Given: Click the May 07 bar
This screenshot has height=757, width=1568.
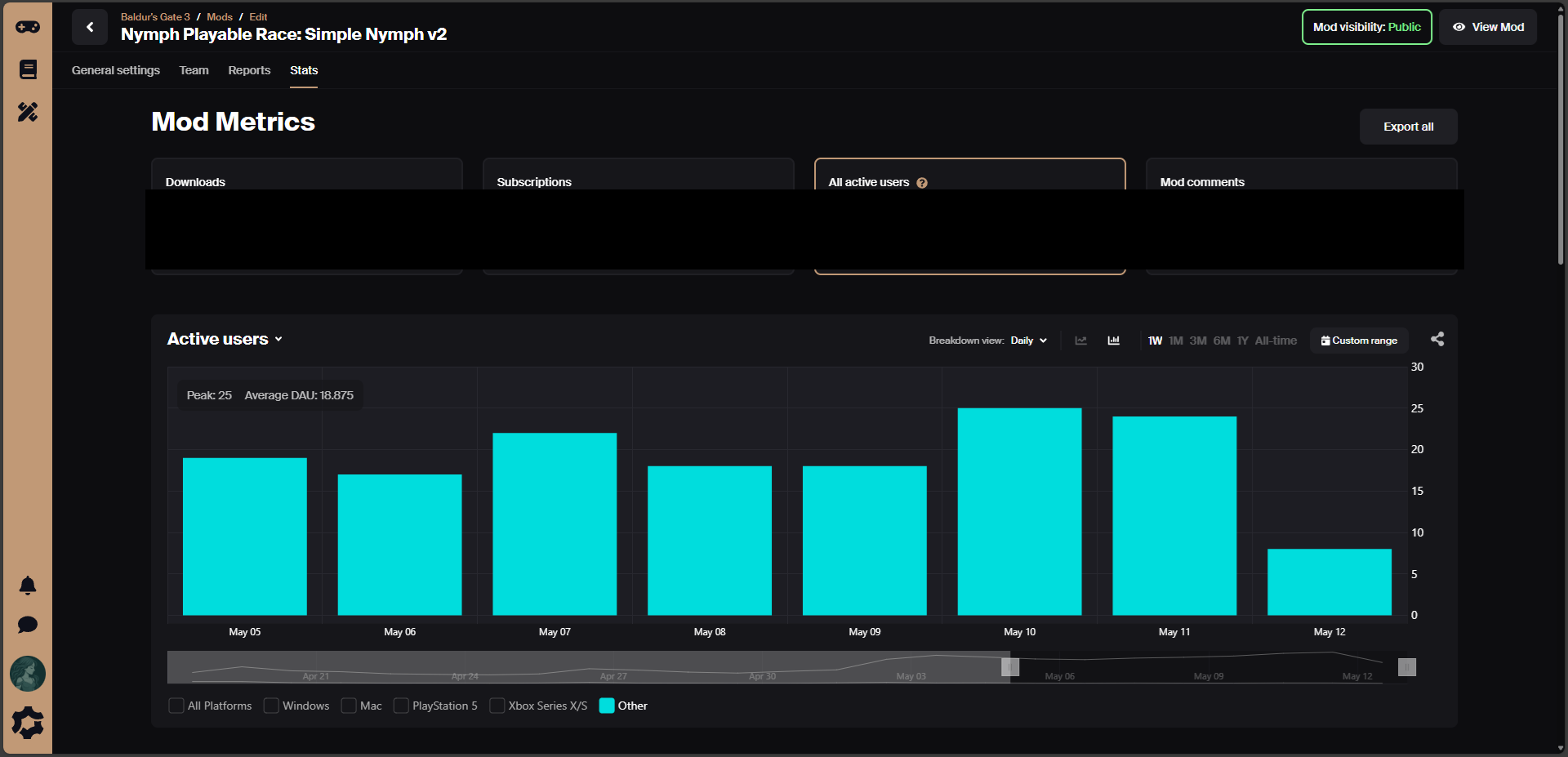Looking at the screenshot, I should (555, 524).
